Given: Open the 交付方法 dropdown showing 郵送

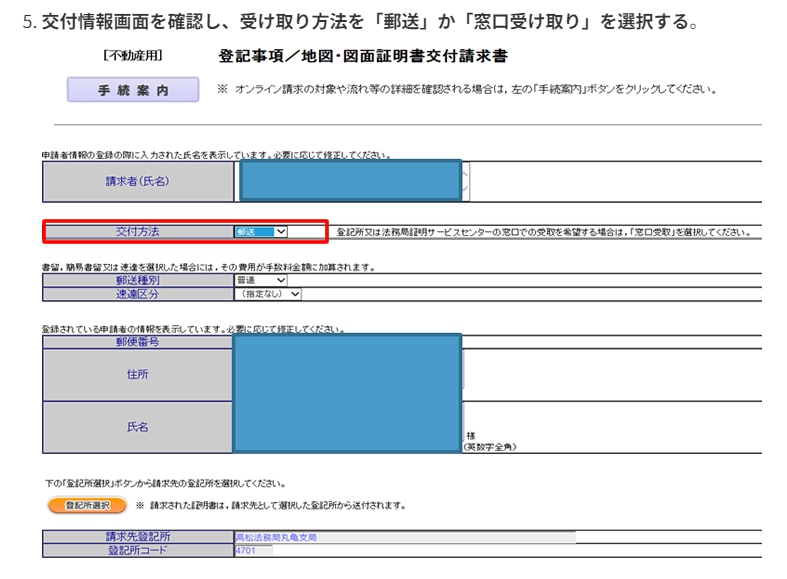Looking at the screenshot, I should pyautogui.click(x=261, y=232).
